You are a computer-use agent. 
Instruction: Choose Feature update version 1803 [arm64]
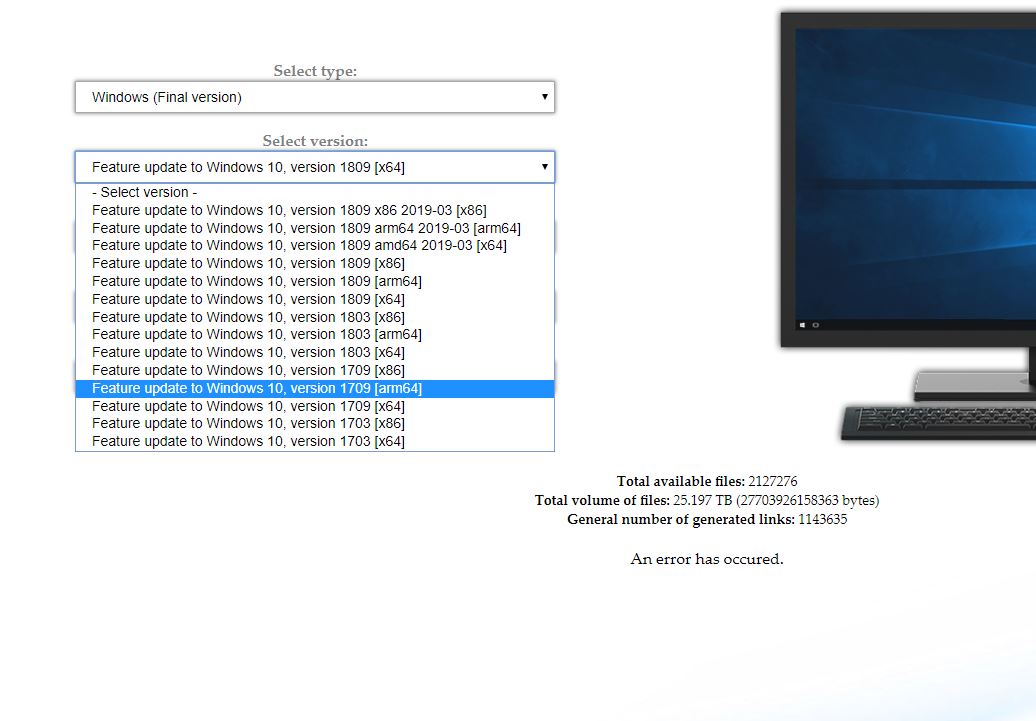tap(314, 334)
